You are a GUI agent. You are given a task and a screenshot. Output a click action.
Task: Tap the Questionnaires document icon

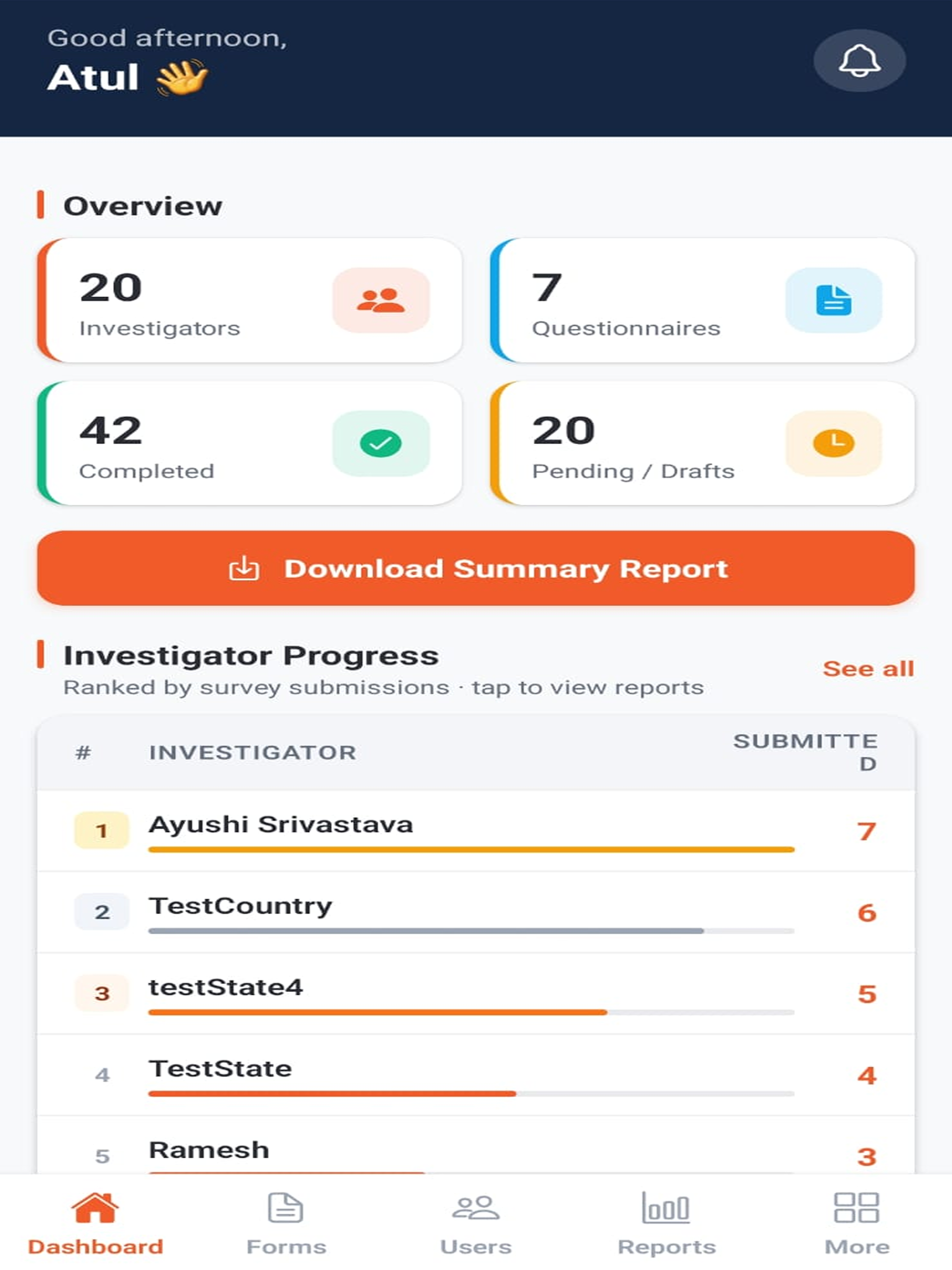(x=833, y=300)
